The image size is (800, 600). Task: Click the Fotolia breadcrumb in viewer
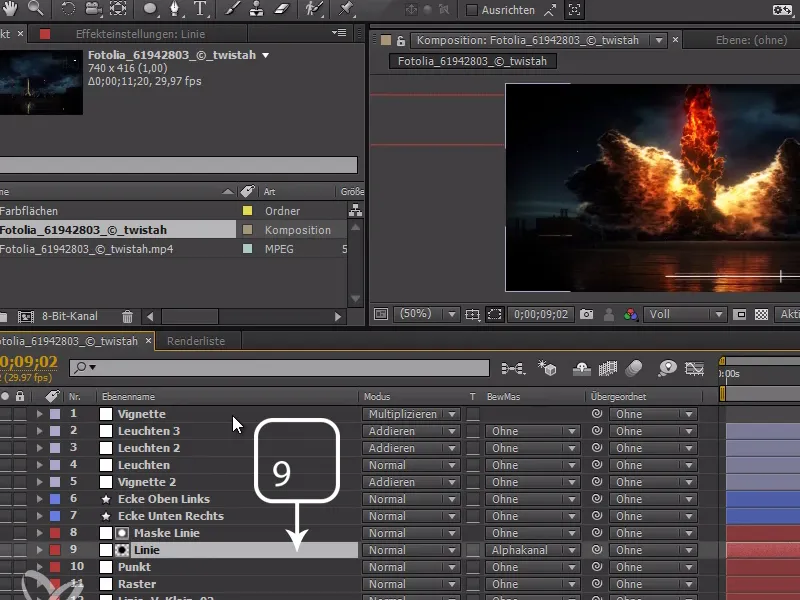coord(472,61)
